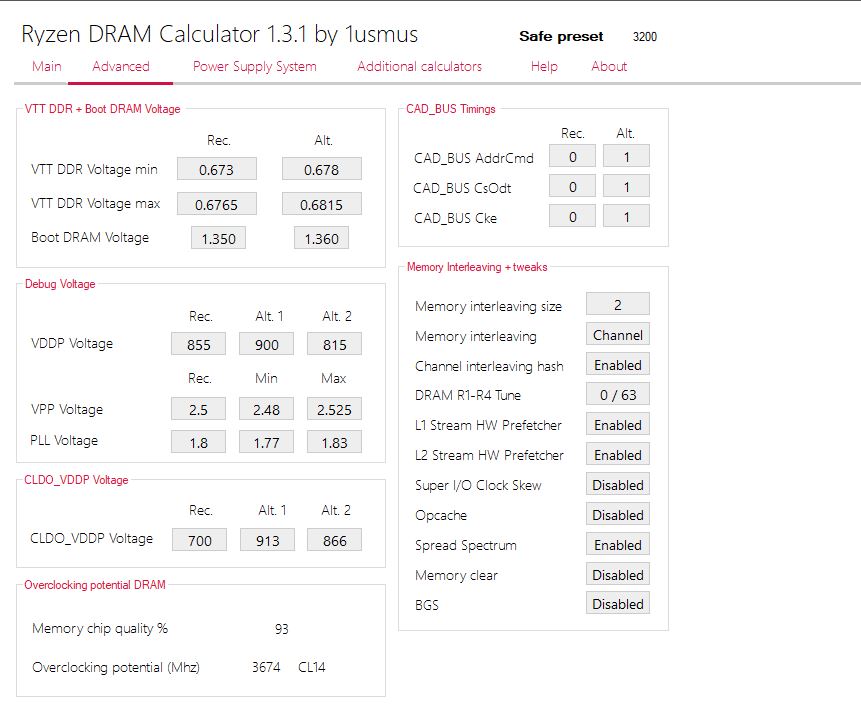This screenshot has height=723, width=861.
Task: Click CAD_BUS AddrCmd Rec. value 0
Action: coord(573,156)
